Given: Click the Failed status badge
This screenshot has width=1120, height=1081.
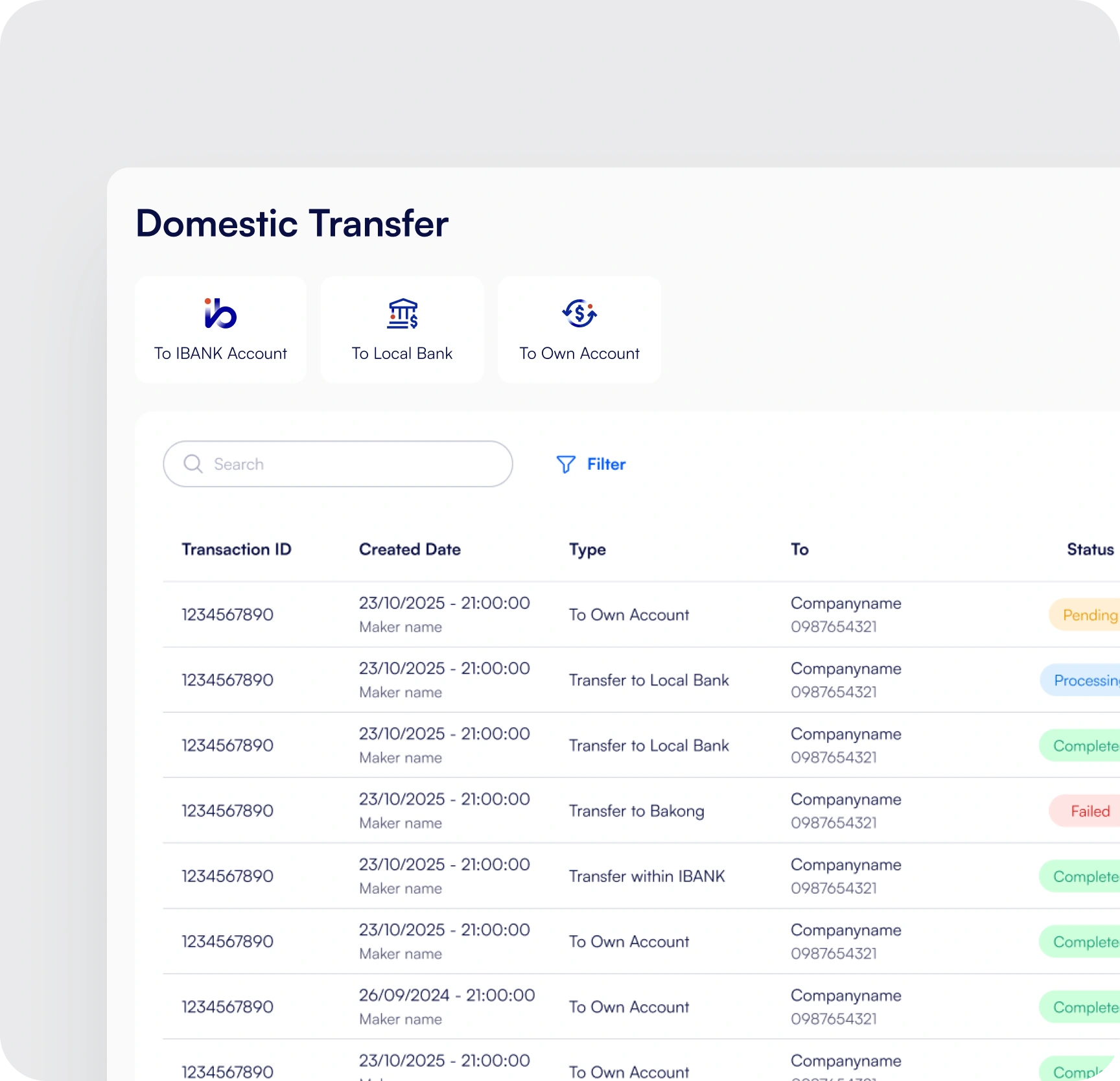Looking at the screenshot, I should coord(1084,811).
